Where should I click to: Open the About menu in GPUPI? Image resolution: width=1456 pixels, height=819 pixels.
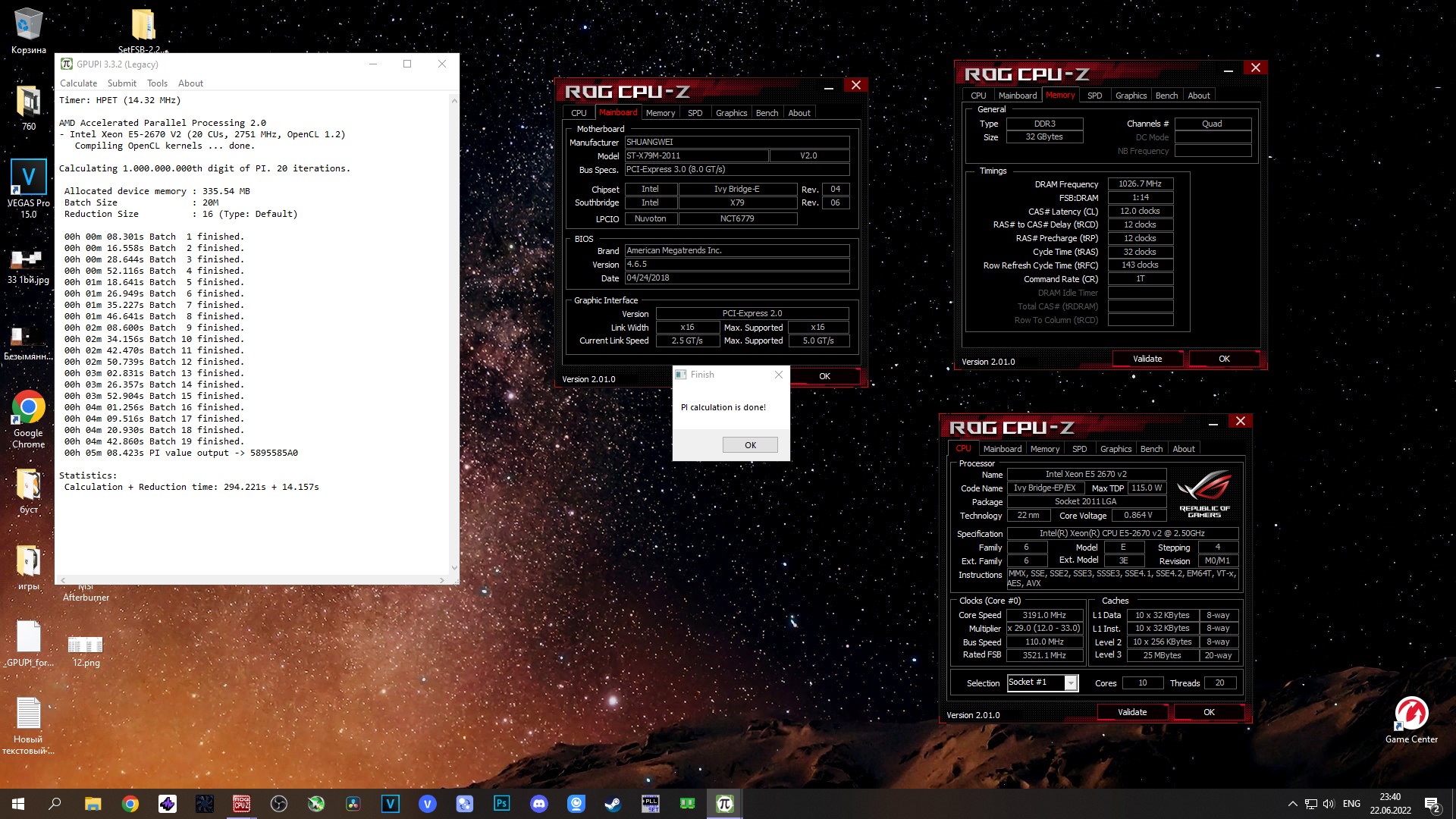(190, 83)
